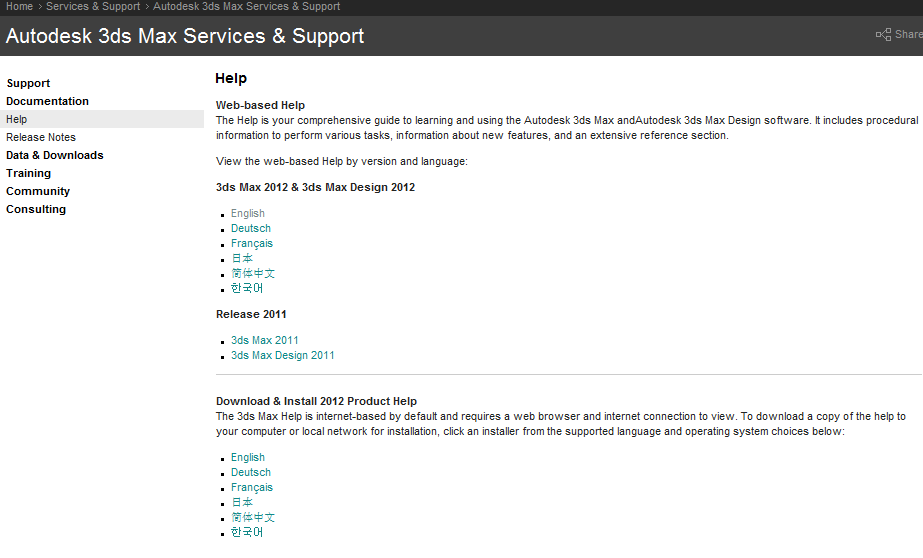The width and height of the screenshot is (923, 558).
Task: Go to Home breadcrumb link
Action: pyautogui.click(x=19, y=6)
